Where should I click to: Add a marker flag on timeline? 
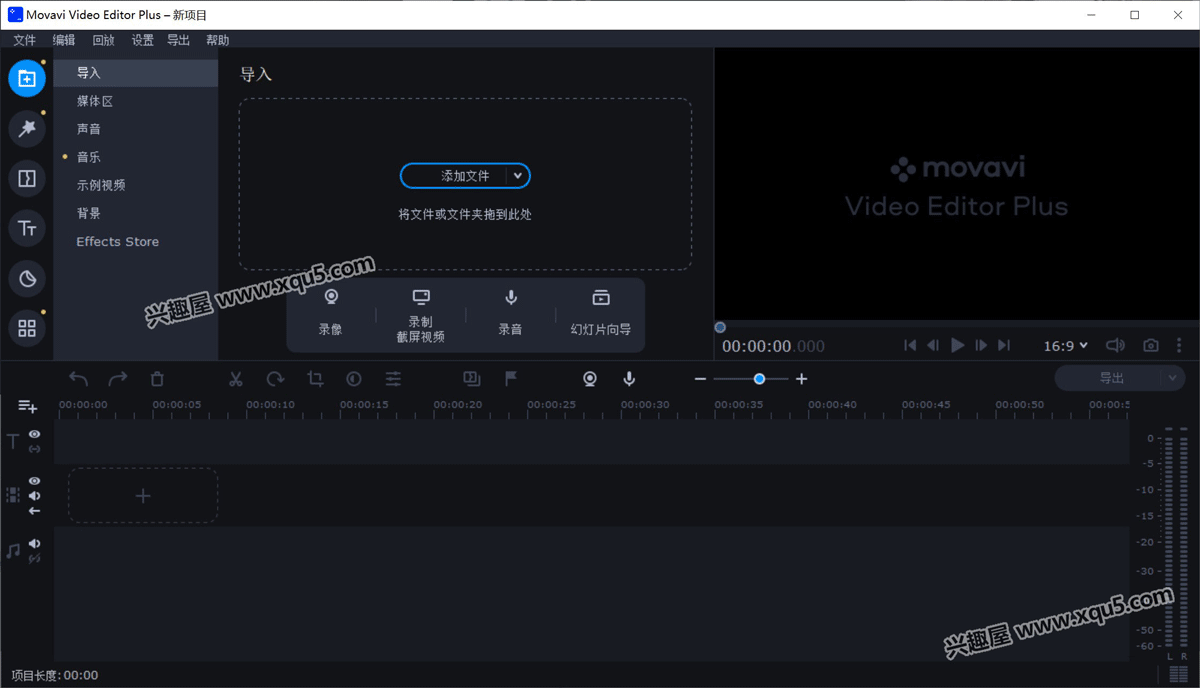point(511,379)
